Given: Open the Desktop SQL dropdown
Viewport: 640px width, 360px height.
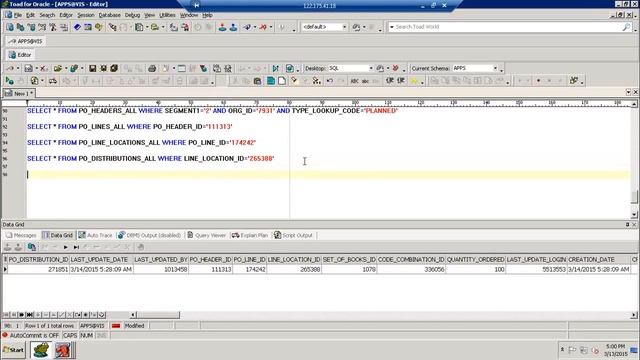Looking at the screenshot, I should 371,68.
